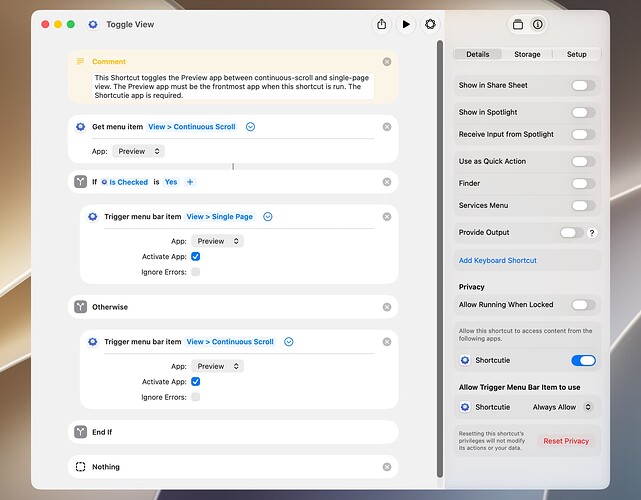The width and height of the screenshot is (641, 500).
Task: Click the 'is' condition operator
Action: click(156, 182)
